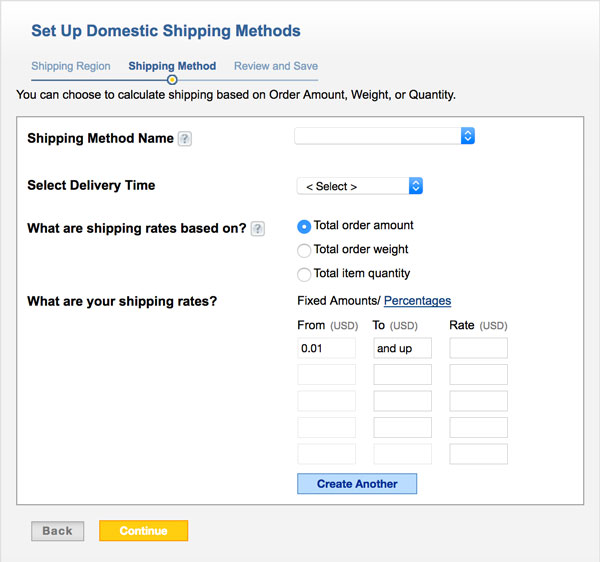Go to Review and Save step
The image size is (600, 562).
tap(276, 66)
